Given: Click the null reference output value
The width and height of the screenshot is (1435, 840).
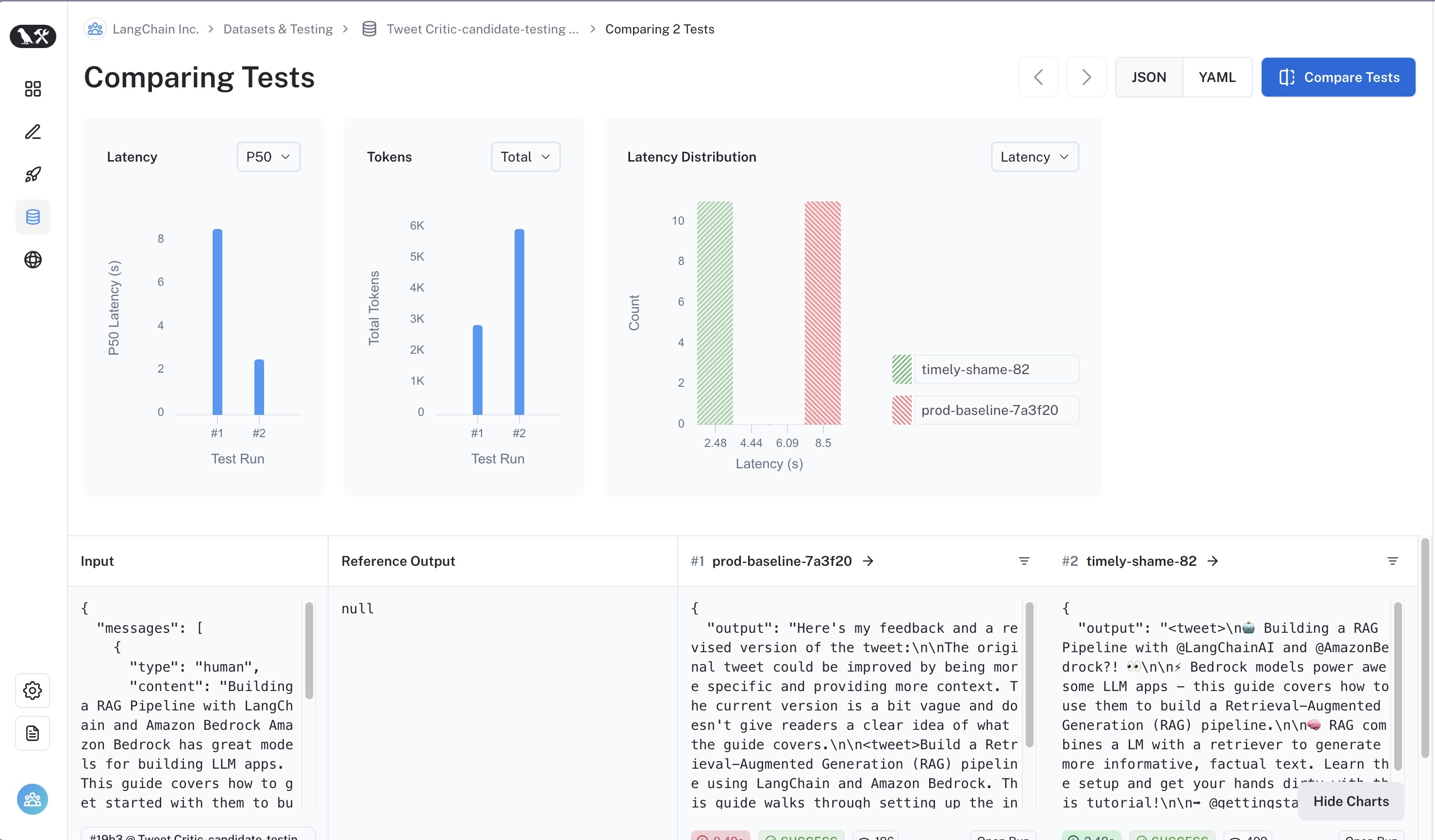Looking at the screenshot, I should [358, 609].
